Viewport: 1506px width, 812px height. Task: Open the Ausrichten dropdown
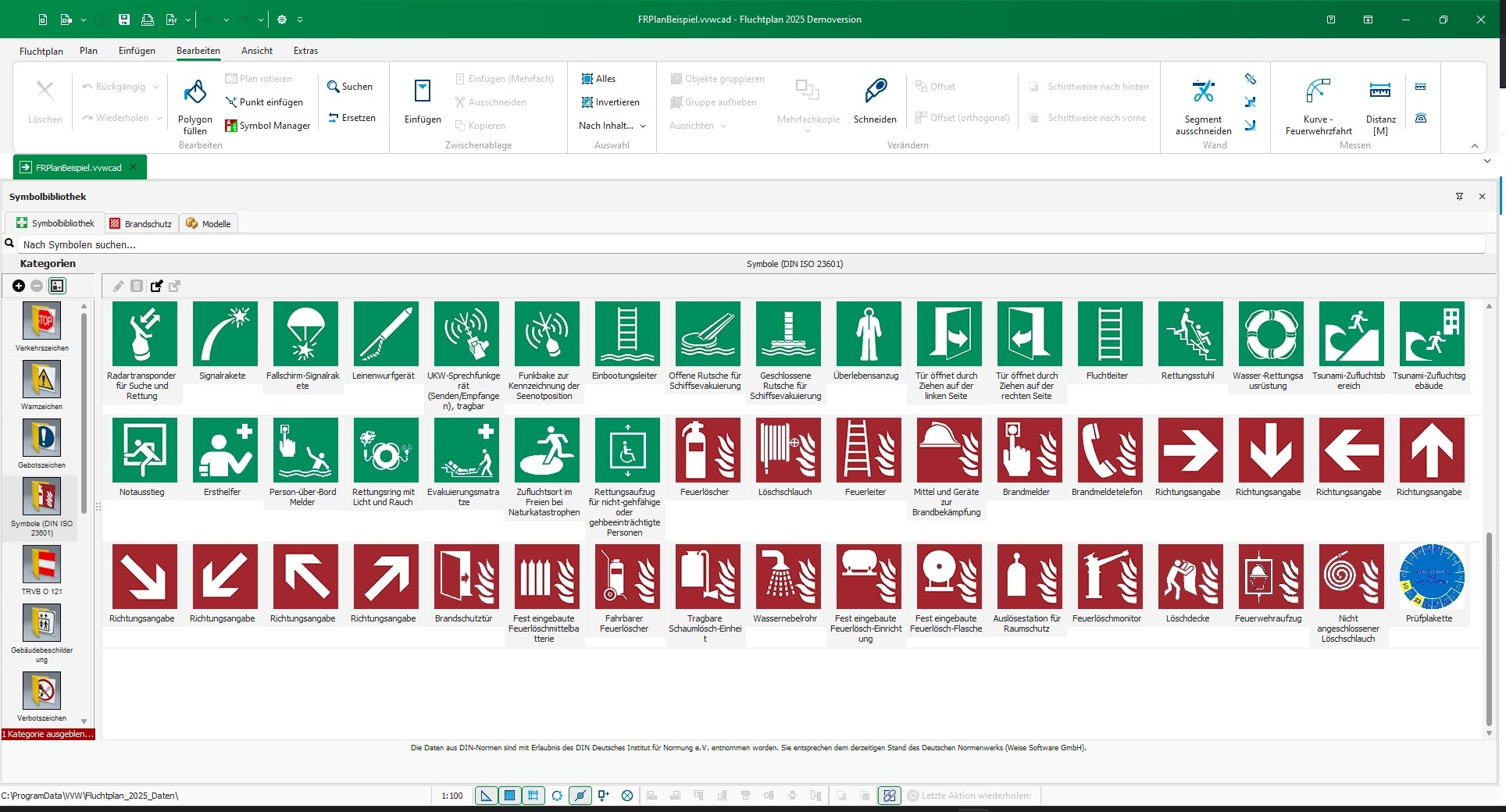(698, 126)
